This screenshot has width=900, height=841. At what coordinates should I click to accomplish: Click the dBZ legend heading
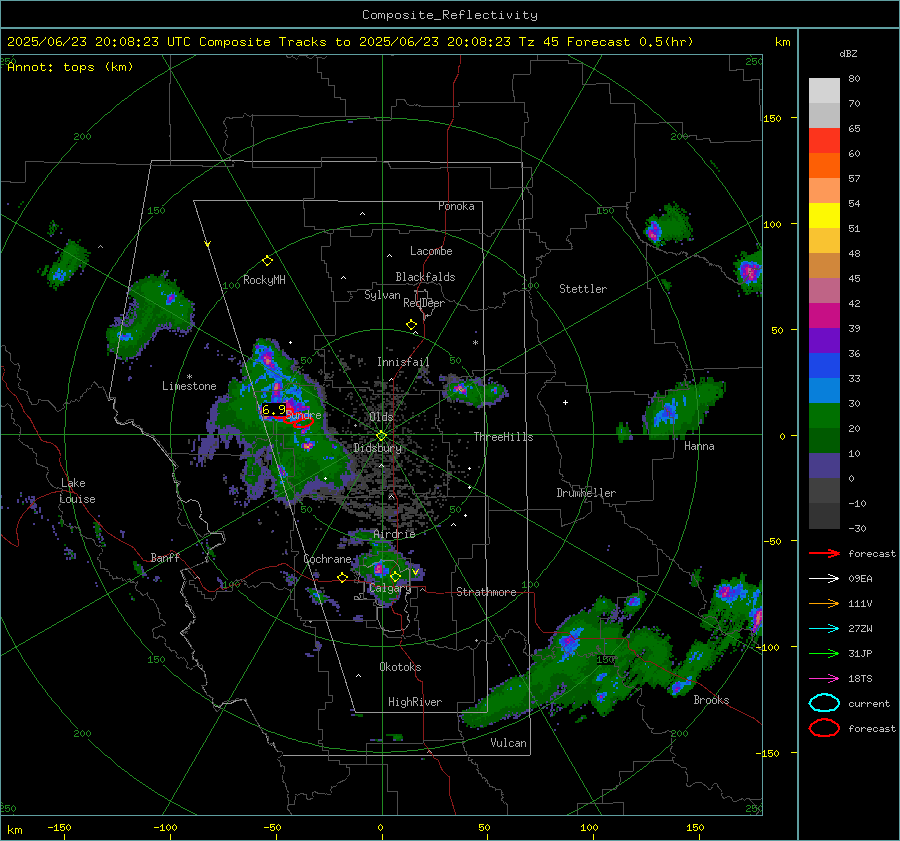click(848, 53)
